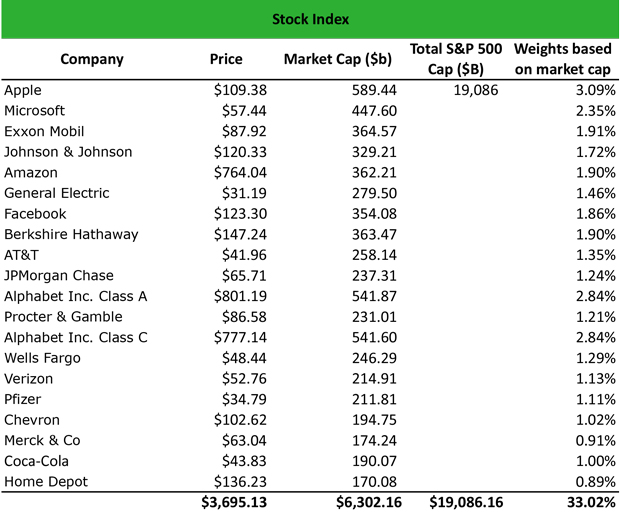The height and width of the screenshot is (513, 620).
Task: Click the Apple company cell
Action: (x=23, y=90)
